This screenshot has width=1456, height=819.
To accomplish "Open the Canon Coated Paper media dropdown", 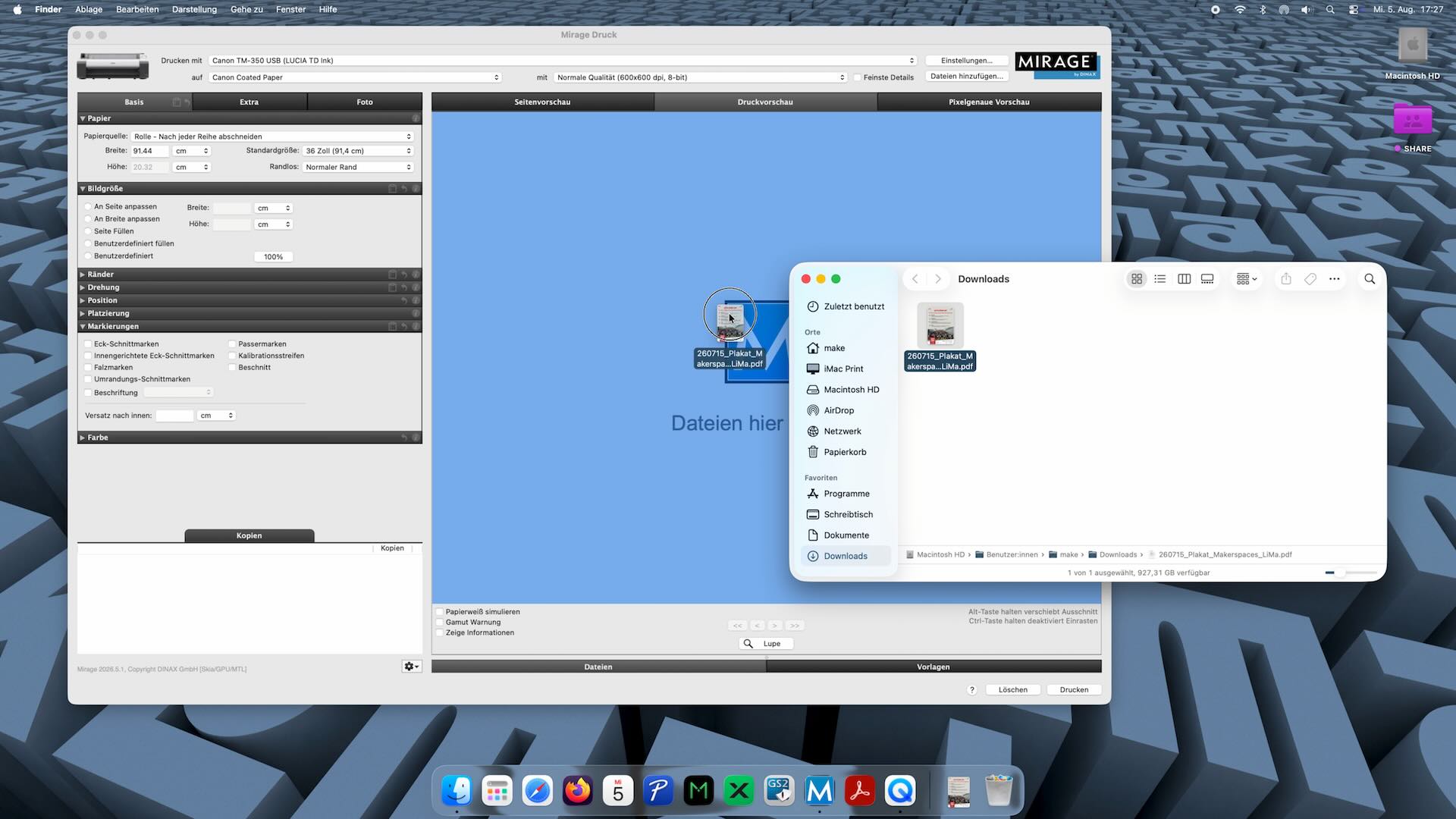I will pos(356,77).
